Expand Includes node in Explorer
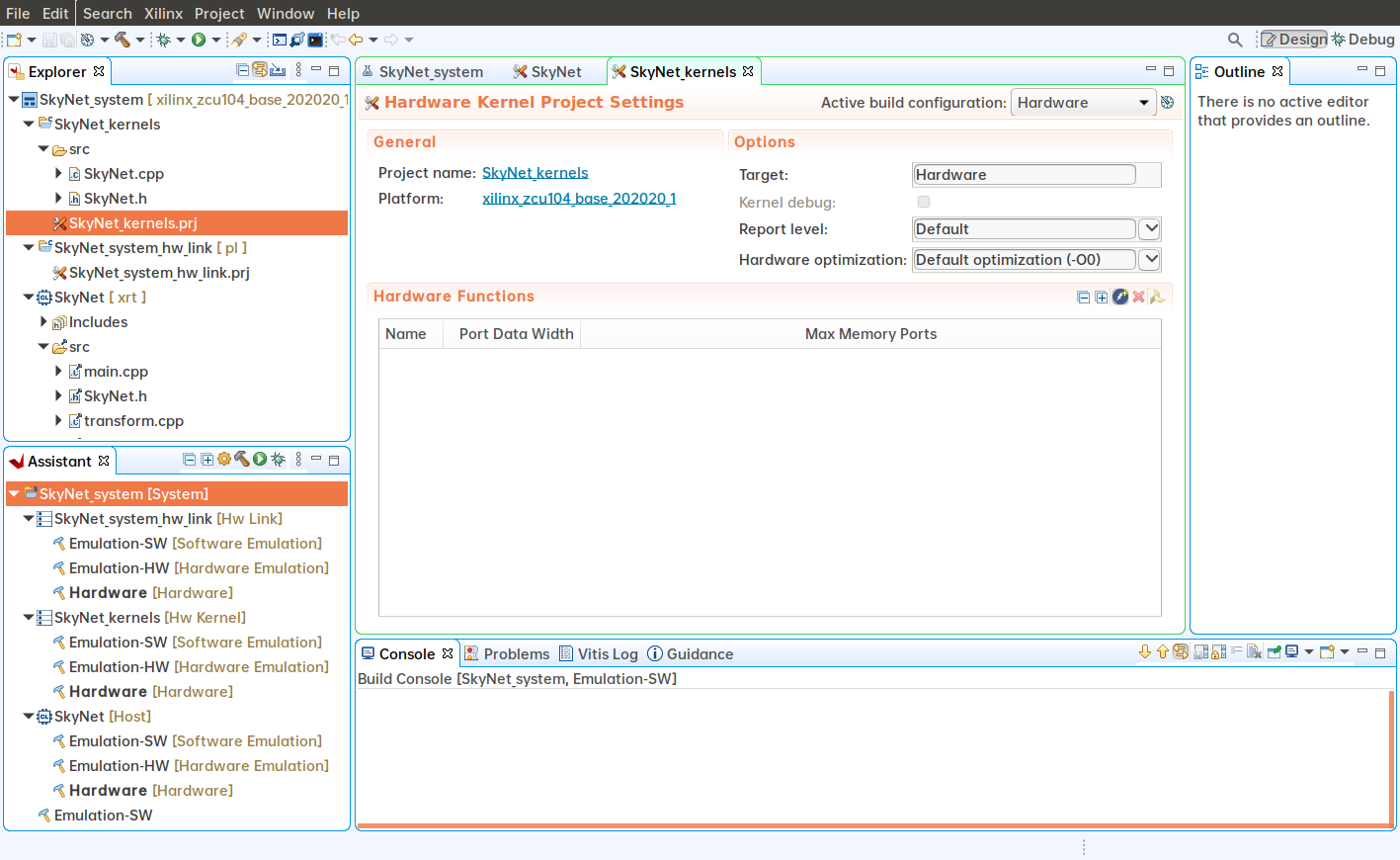Viewport: 1400px width, 860px height. tap(43, 322)
